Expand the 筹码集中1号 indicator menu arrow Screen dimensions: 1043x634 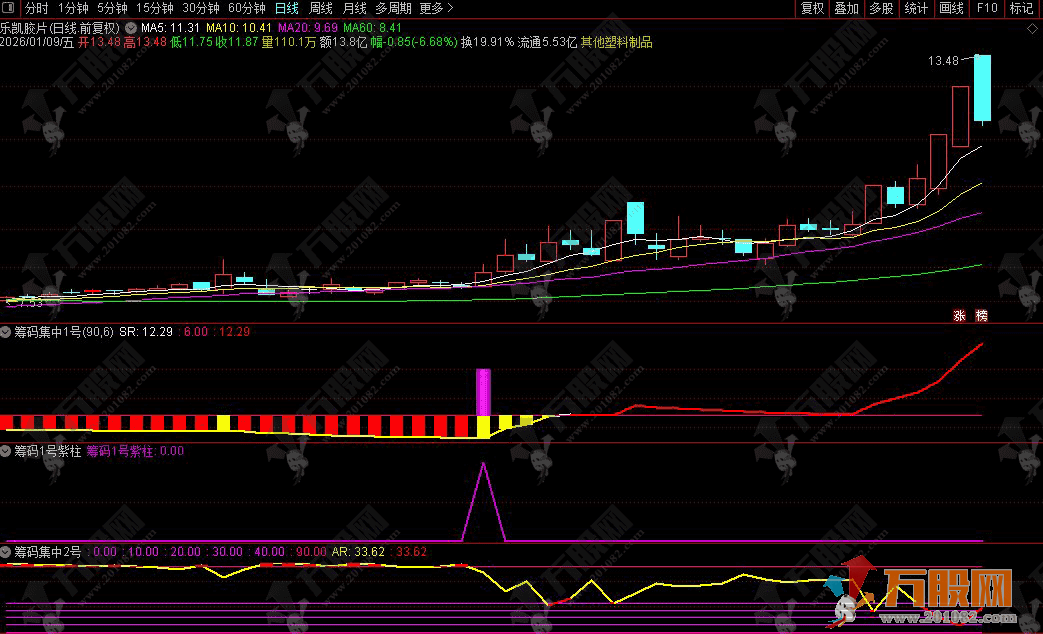6,331
